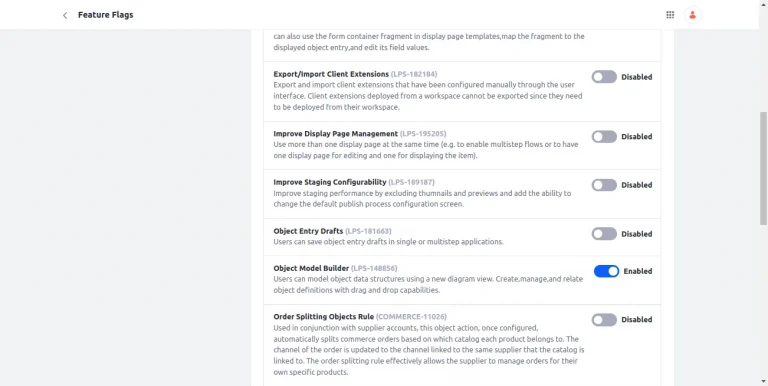
Task: Open the user avatar menu
Action: click(x=693, y=15)
